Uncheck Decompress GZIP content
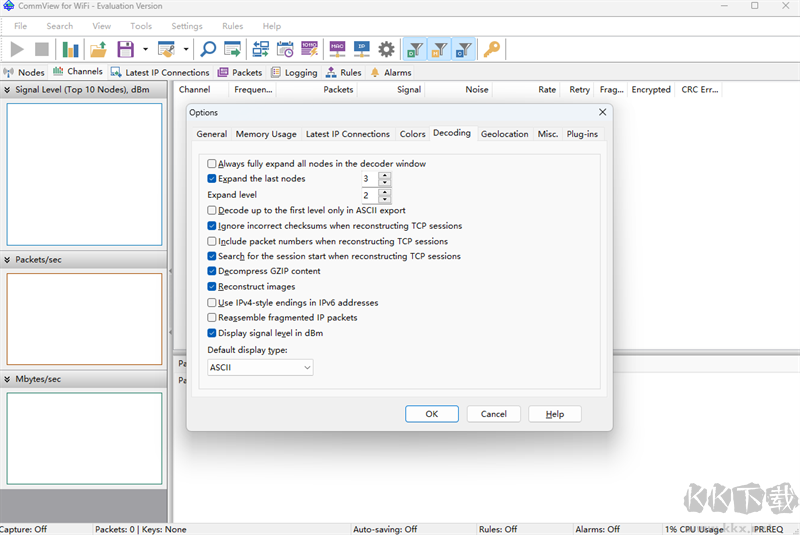 (212, 271)
